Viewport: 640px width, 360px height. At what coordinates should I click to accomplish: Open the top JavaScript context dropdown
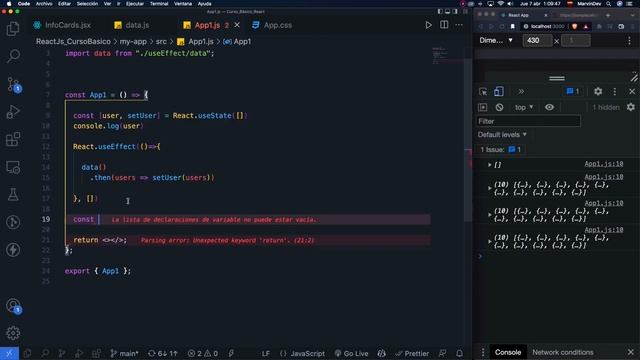(x=524, y=107)
